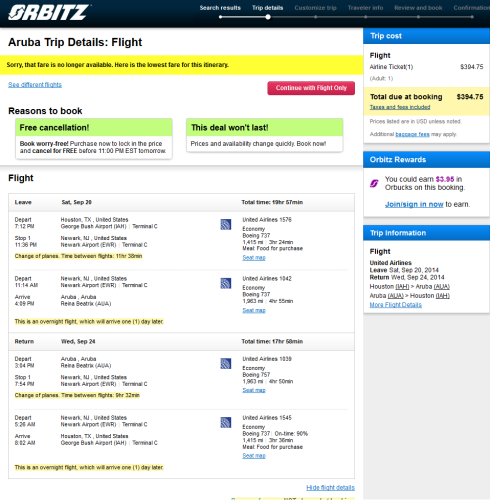Select the Trip details step
The image size is (490, 500).
click(x=267, y=8)
